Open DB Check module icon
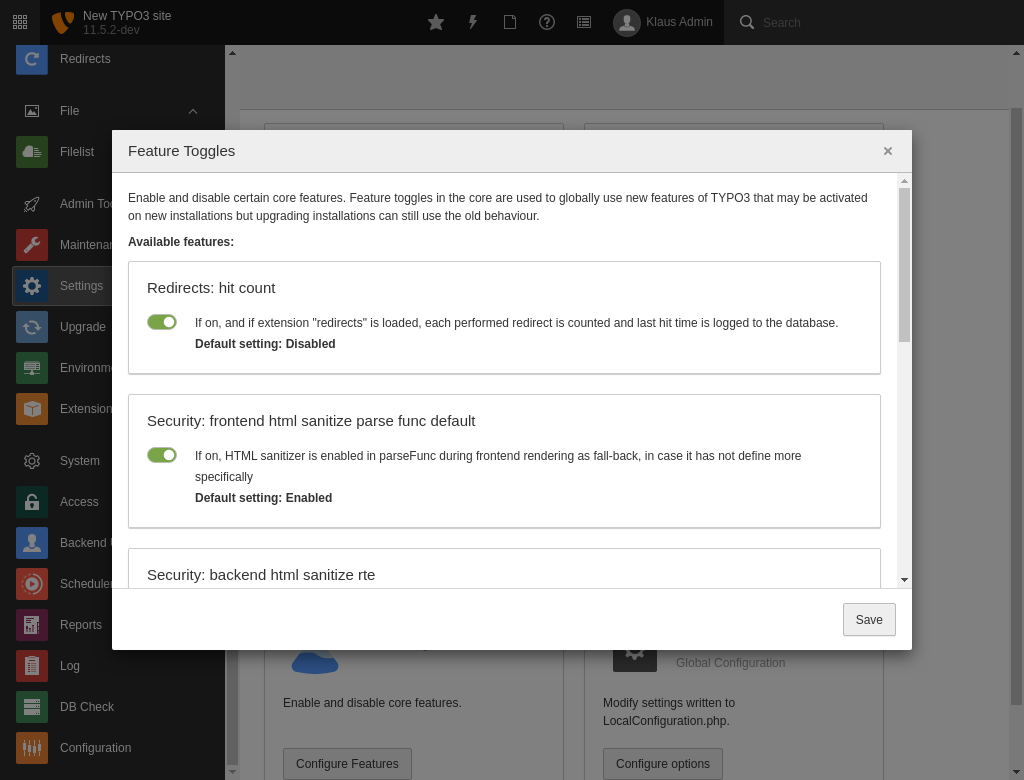The height and width of the screenshot is (780, 1024). [32, 707]
